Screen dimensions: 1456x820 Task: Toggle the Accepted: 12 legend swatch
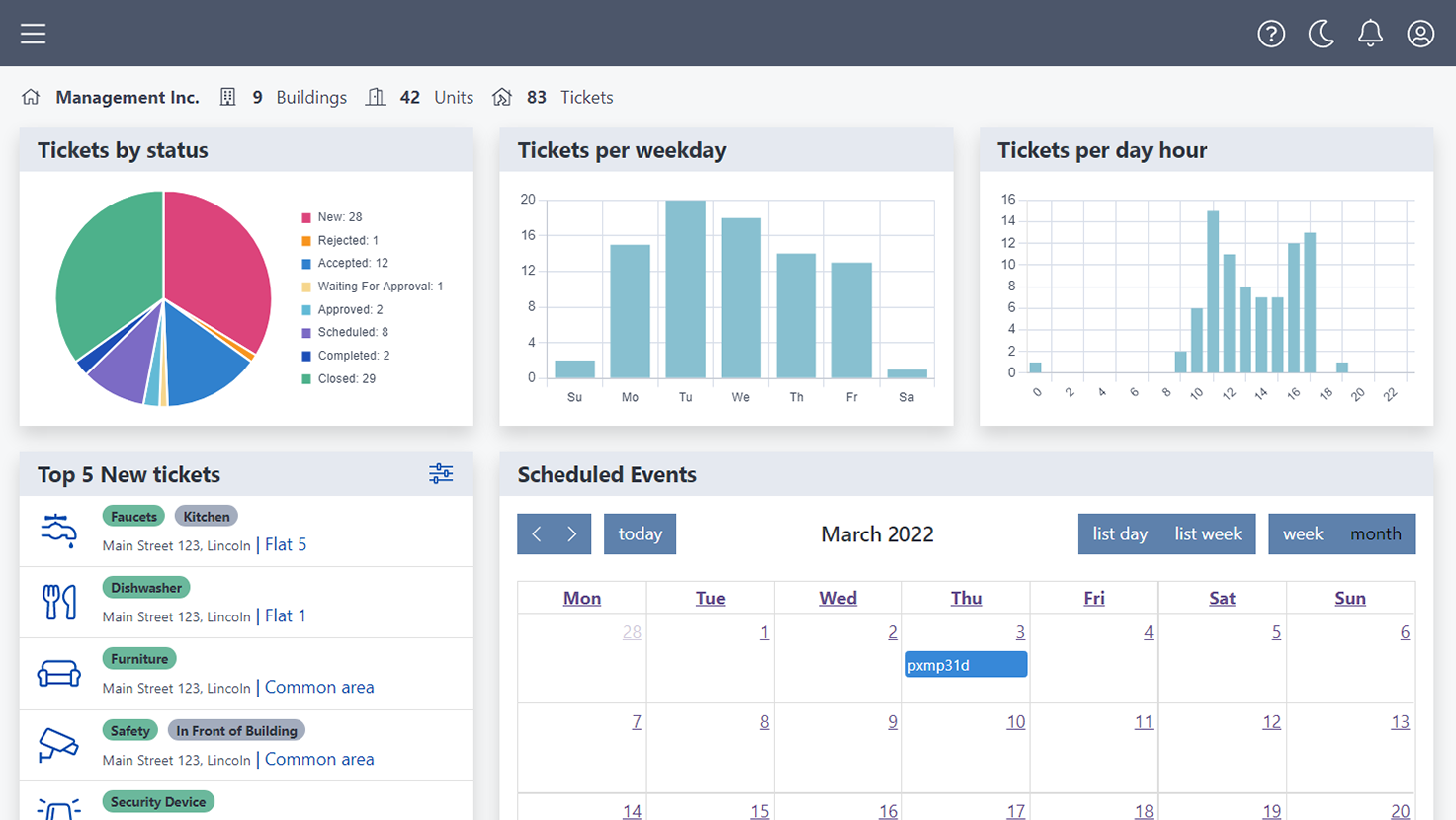pos(306,264)
